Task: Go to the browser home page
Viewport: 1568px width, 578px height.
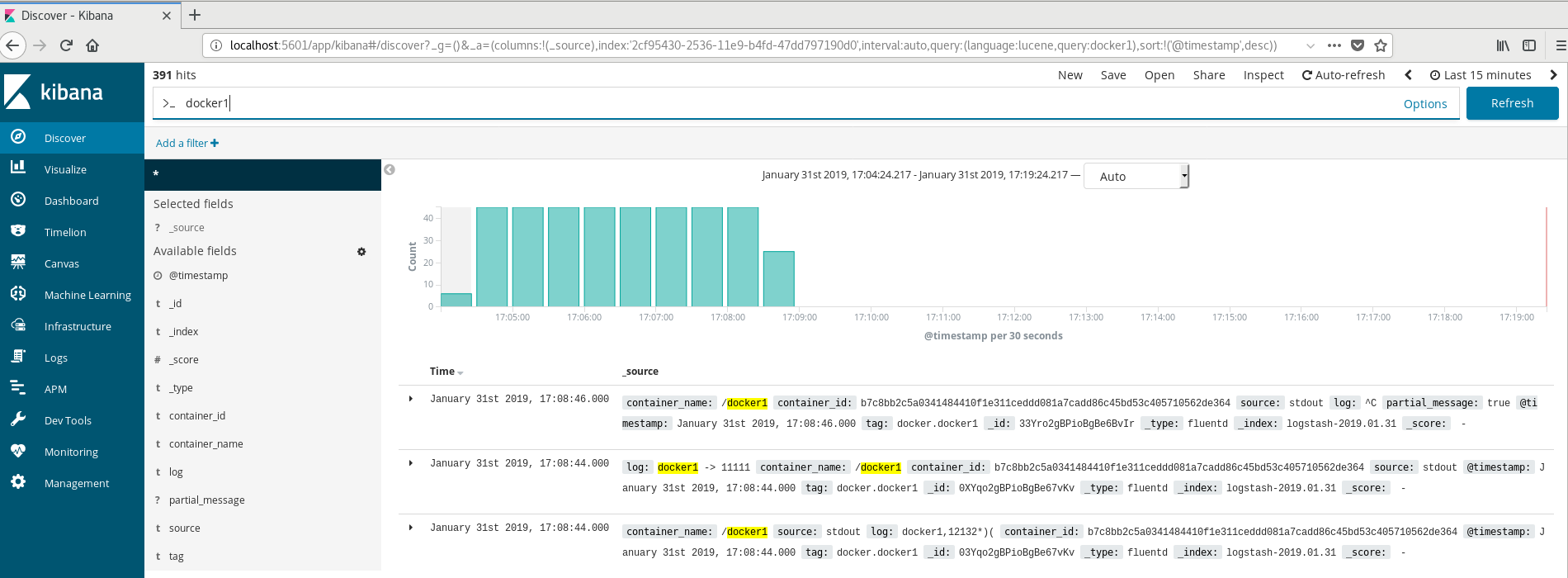Action: 92,45
